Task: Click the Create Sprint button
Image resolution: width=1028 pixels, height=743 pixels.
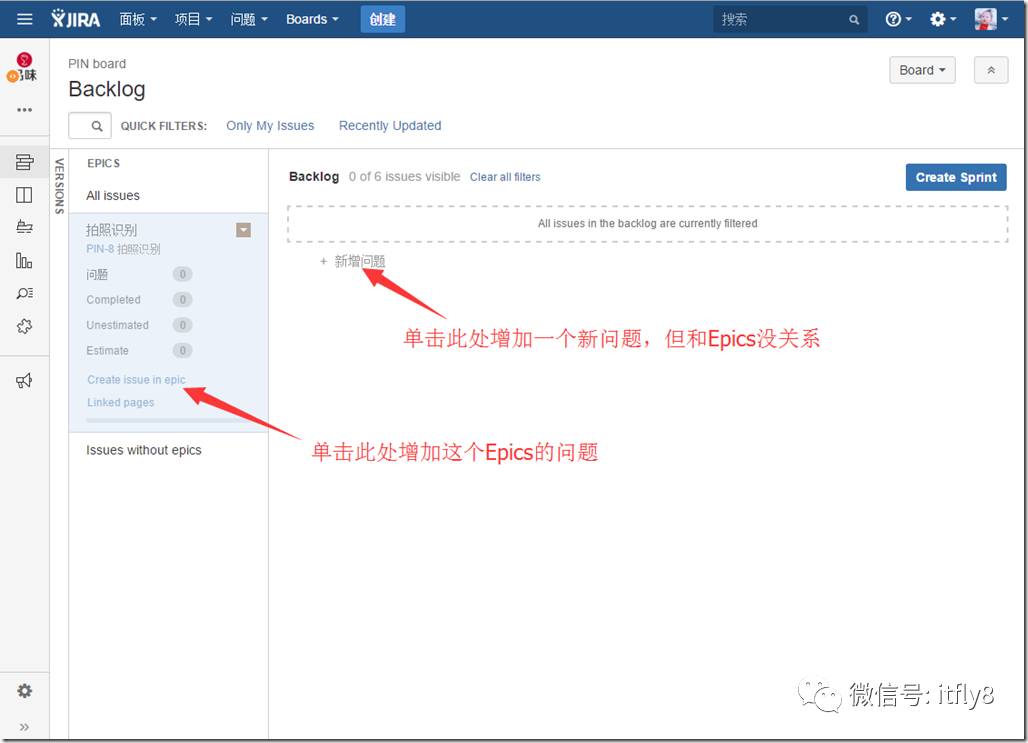Action: pos(956,177)
